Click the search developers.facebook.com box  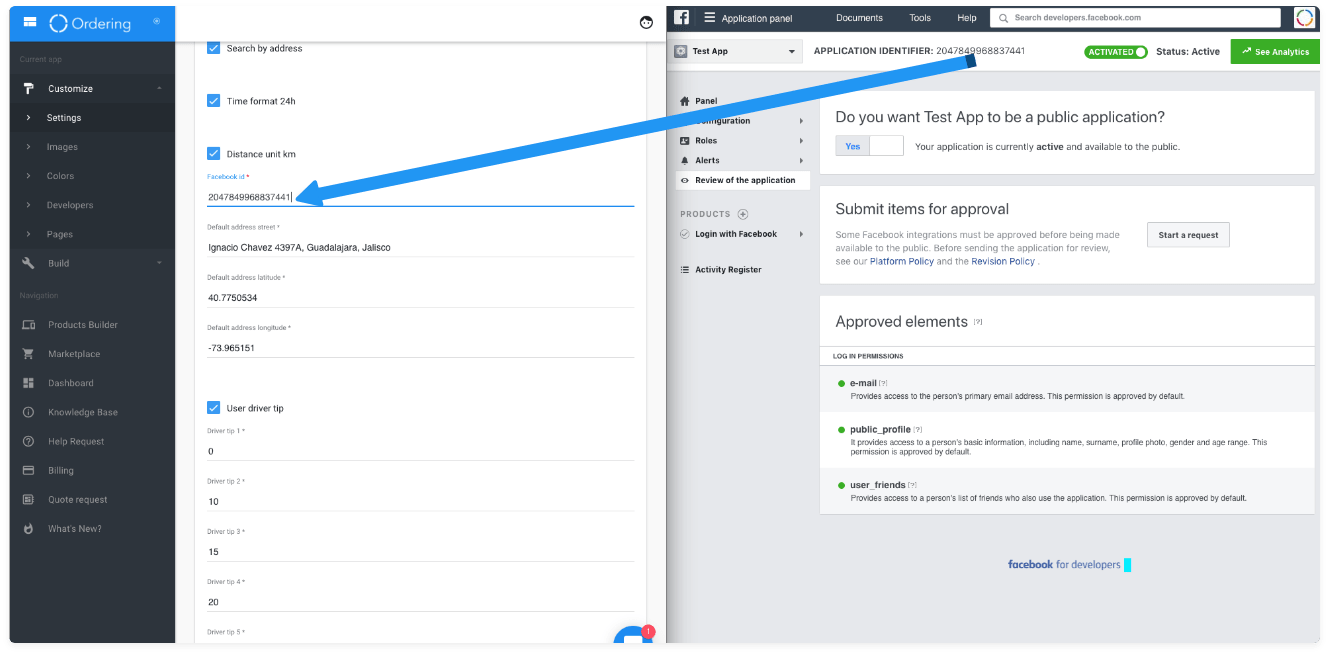[x=1135, y=18]
